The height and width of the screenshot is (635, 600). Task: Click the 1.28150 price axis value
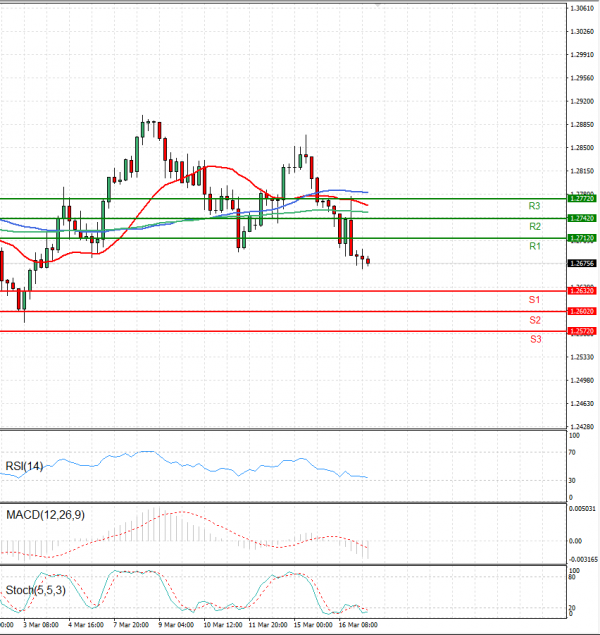click(582, 171)
